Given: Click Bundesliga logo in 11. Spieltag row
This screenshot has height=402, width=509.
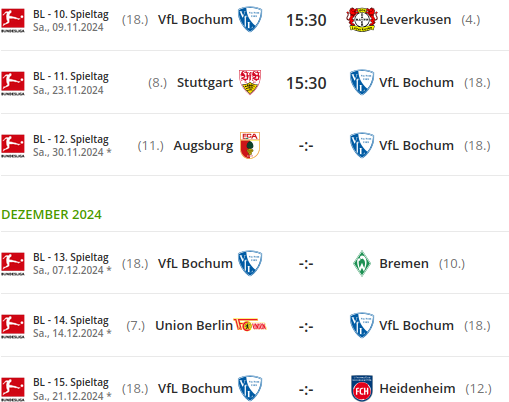Looking at the screenshot, I should tap(13, 83).
